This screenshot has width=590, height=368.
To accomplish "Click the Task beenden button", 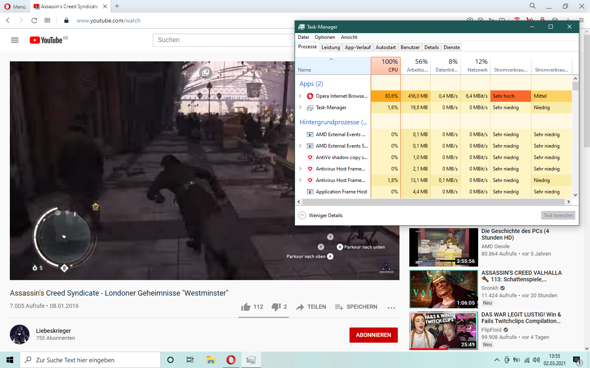I will pyautogui.click(x=558, y=216).
